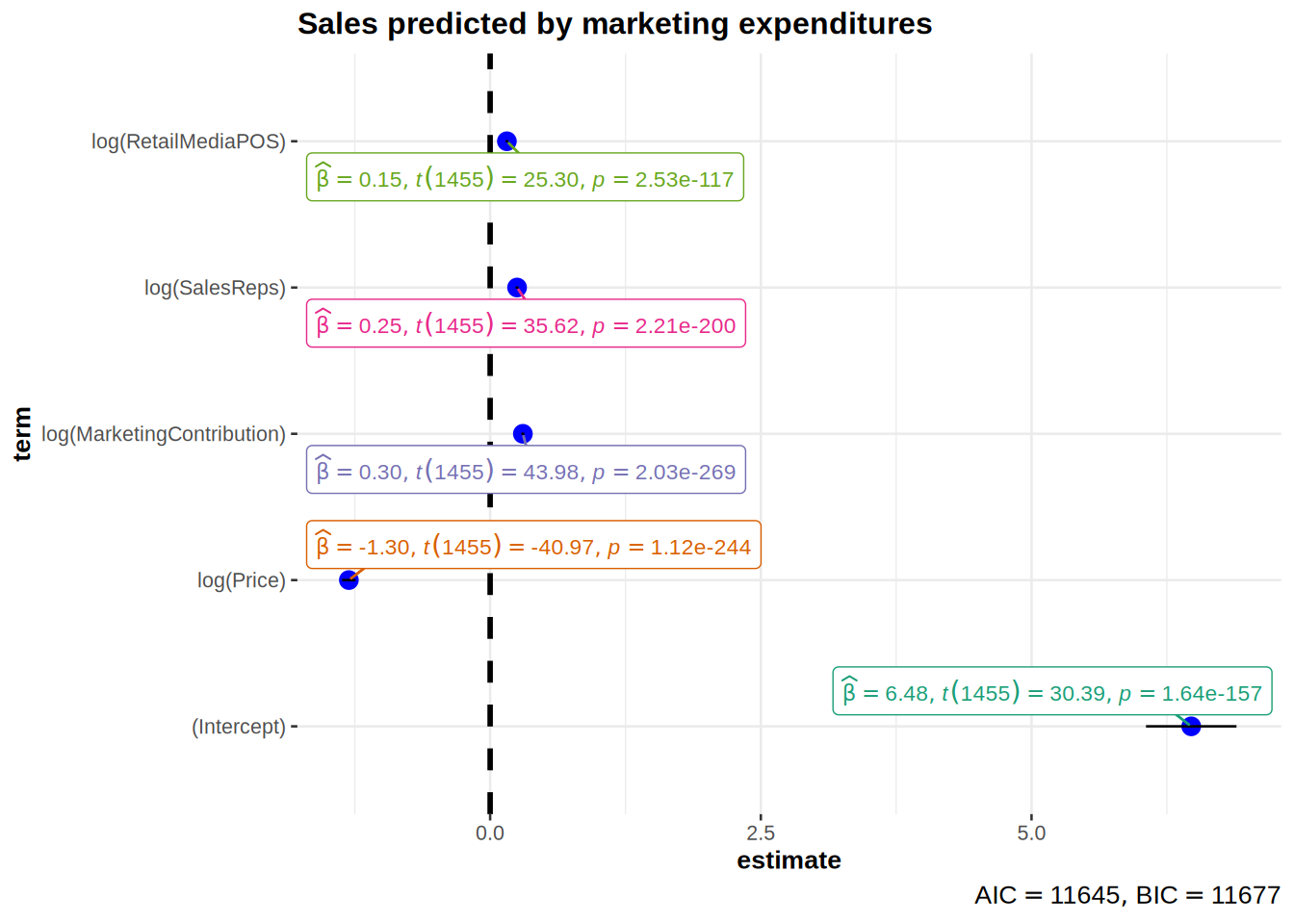Click the teal label with β = 6.48
Viewport: 1294px width, 924px height.
pyautogui.click(x=1051, y=692)
